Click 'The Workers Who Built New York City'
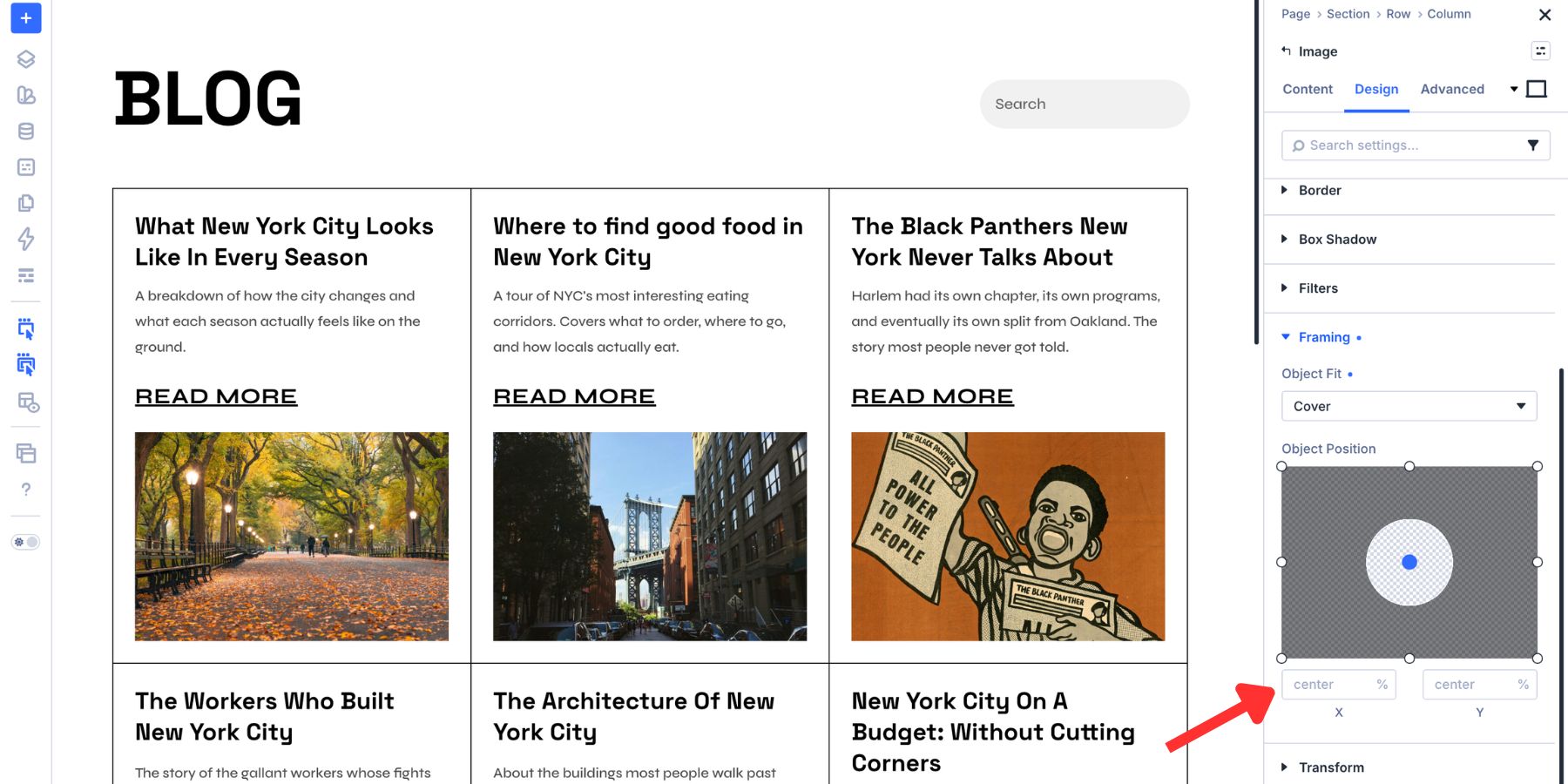Screen dimensions: 1568x784 pos(265,716)
